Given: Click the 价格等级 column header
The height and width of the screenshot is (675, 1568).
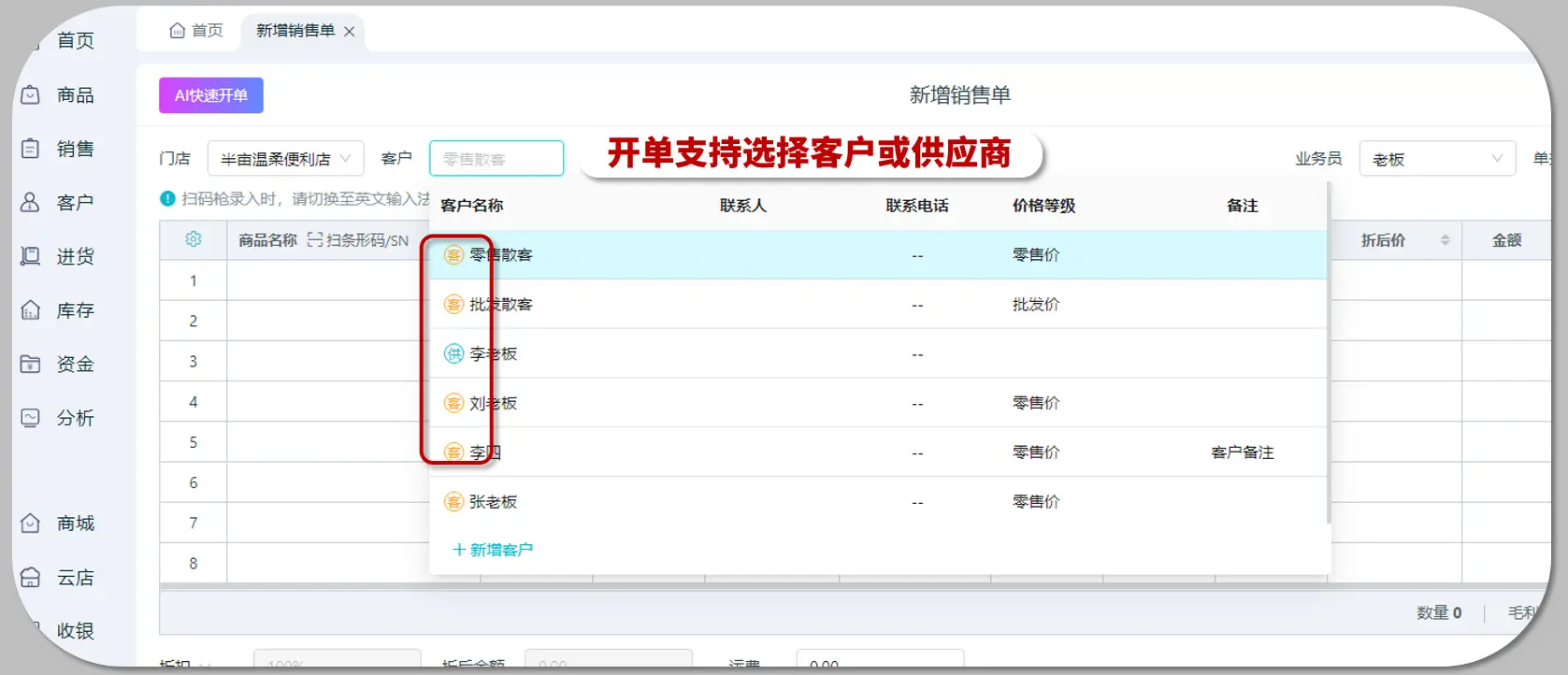Looking at the screenshot, I should pos(1043,206).
